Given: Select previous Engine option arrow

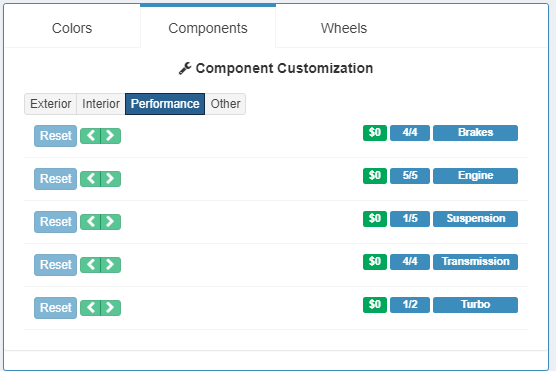Looking at the screenshot, I should [x=91, y=179].
